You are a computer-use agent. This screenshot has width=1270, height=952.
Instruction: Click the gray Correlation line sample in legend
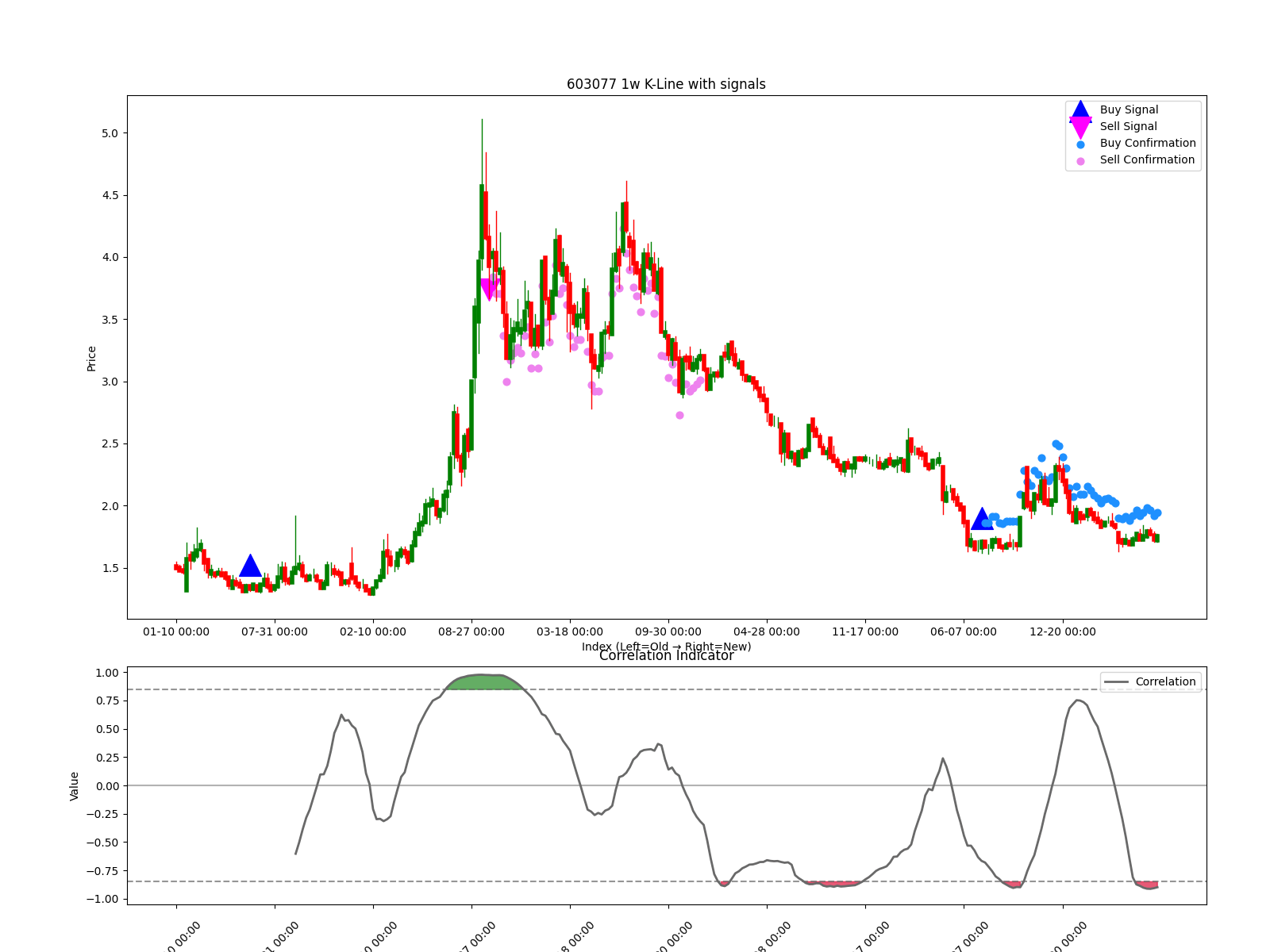tap(1116, 682)
